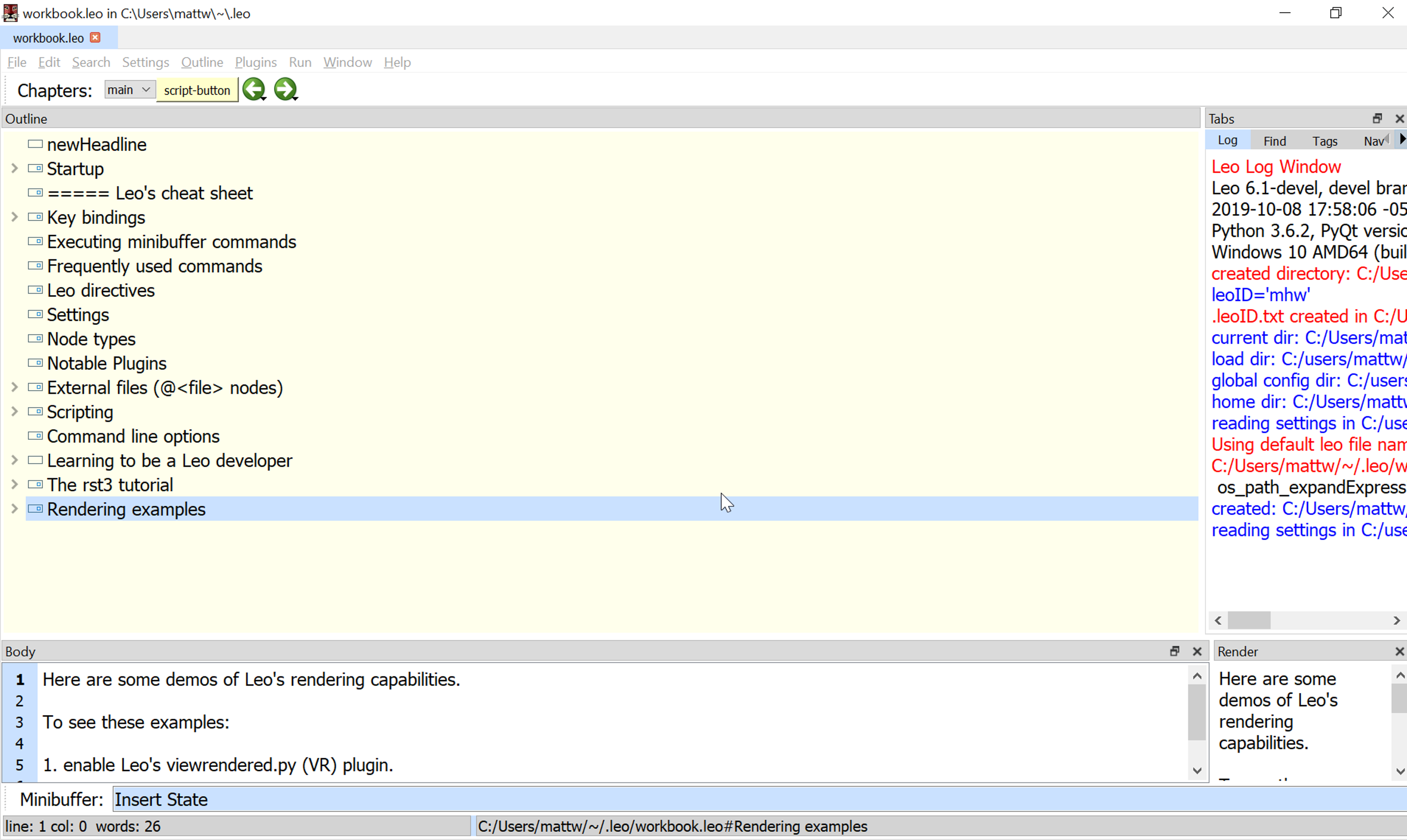Click the green previous-chapter arrow
This screenshot has width=1407, height=840.
click(253, 89)
